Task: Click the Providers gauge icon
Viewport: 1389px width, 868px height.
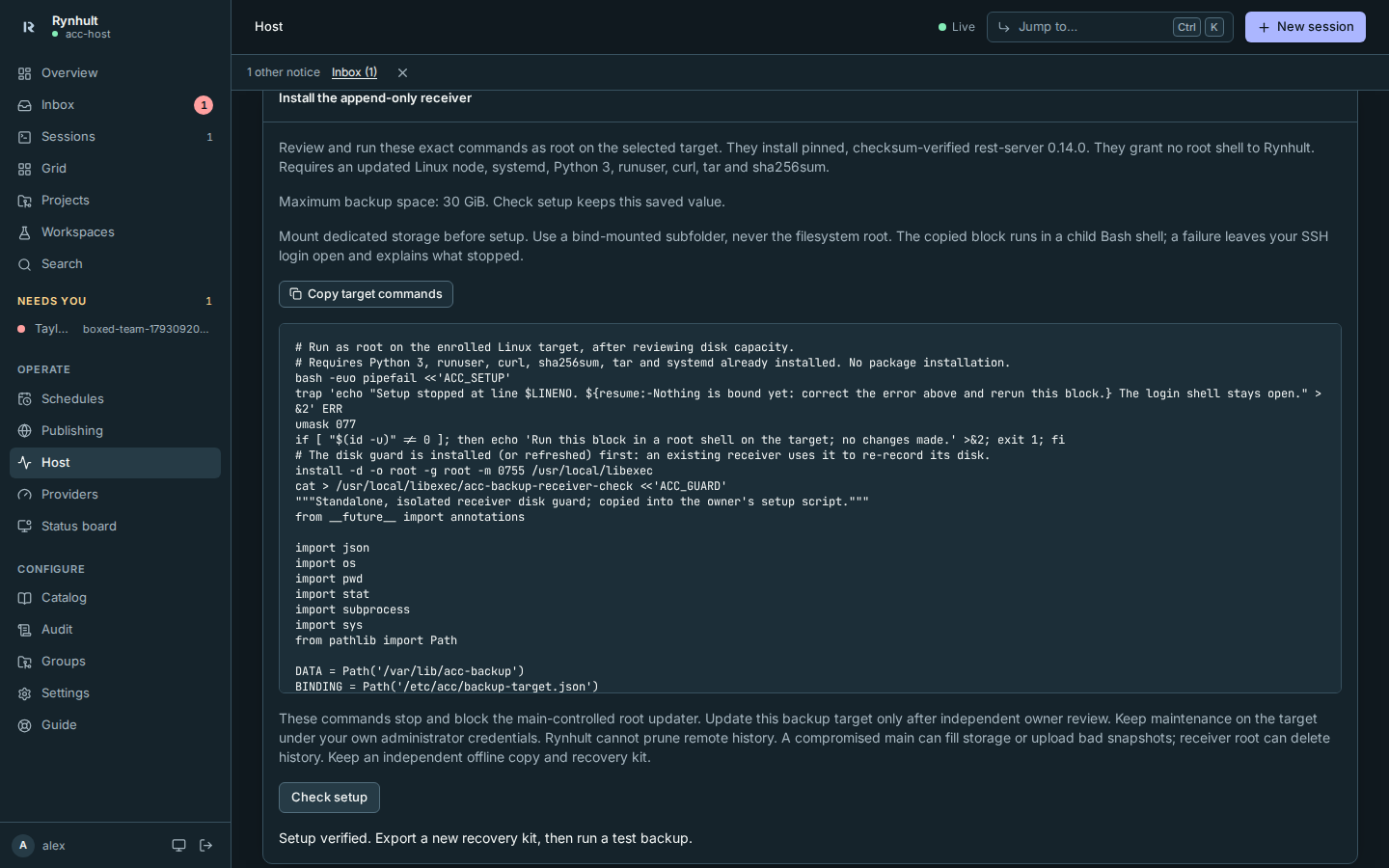Action: [25, 495]
